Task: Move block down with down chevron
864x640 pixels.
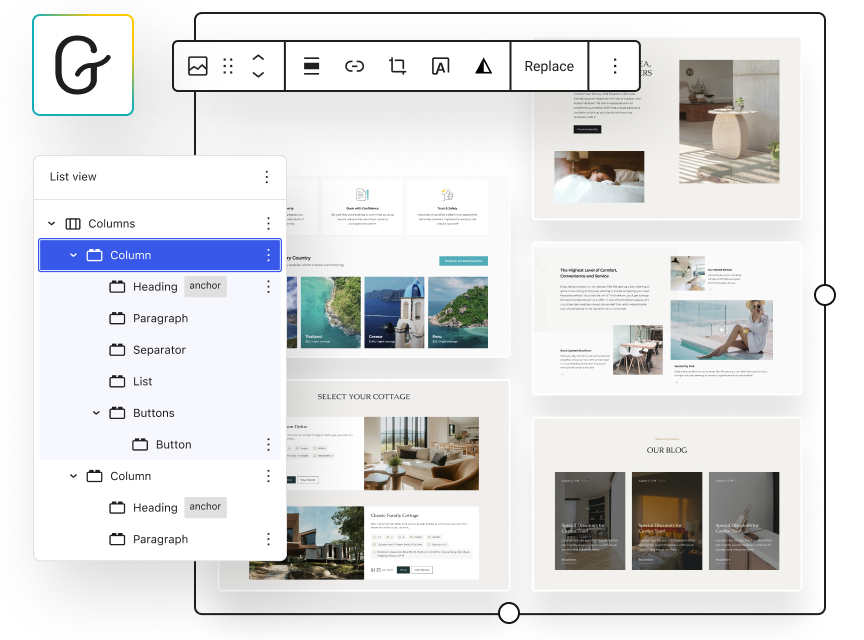Action: [258, 75]
